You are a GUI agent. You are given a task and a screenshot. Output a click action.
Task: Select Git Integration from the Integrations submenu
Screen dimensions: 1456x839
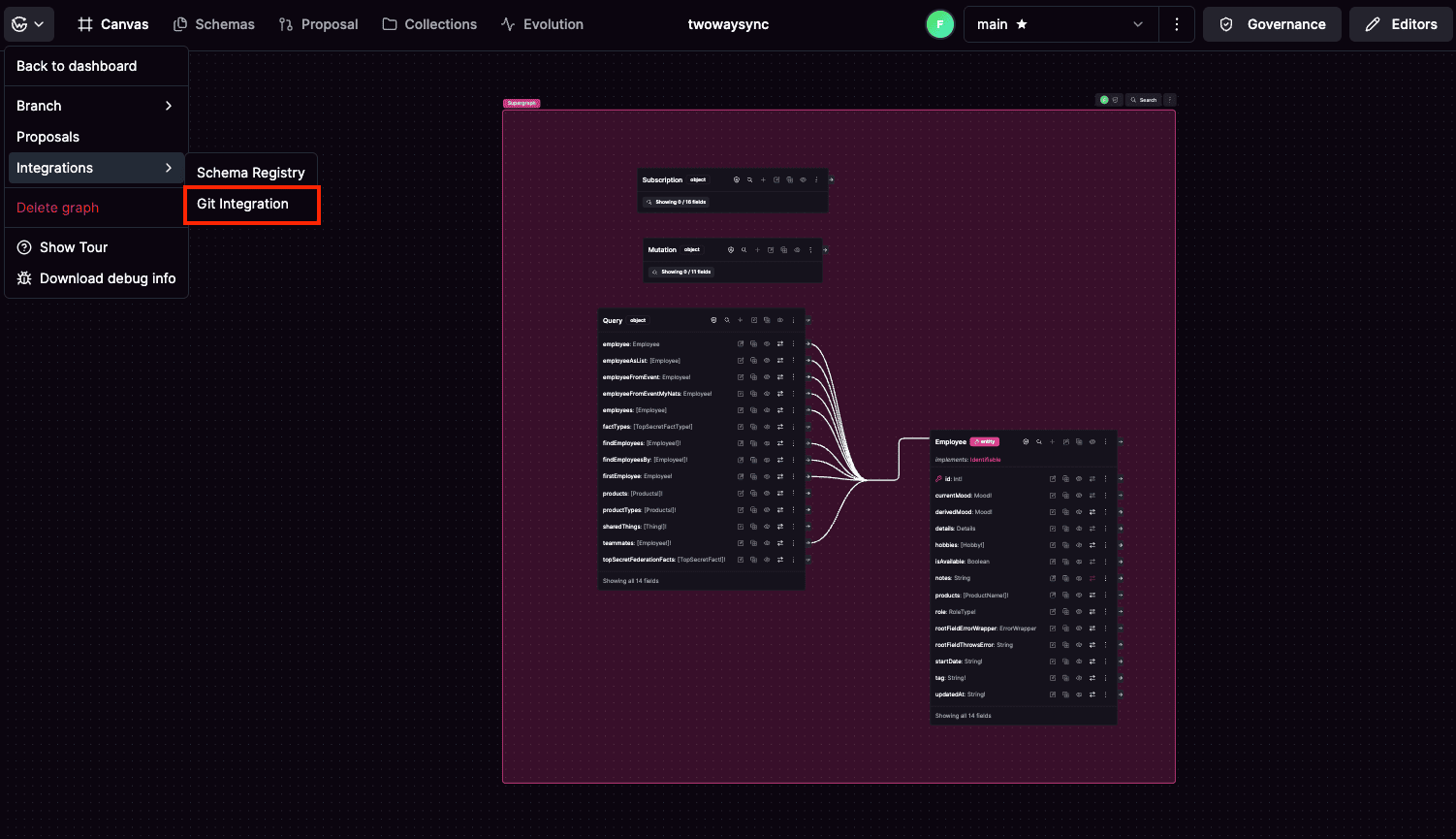coord(241,204)
